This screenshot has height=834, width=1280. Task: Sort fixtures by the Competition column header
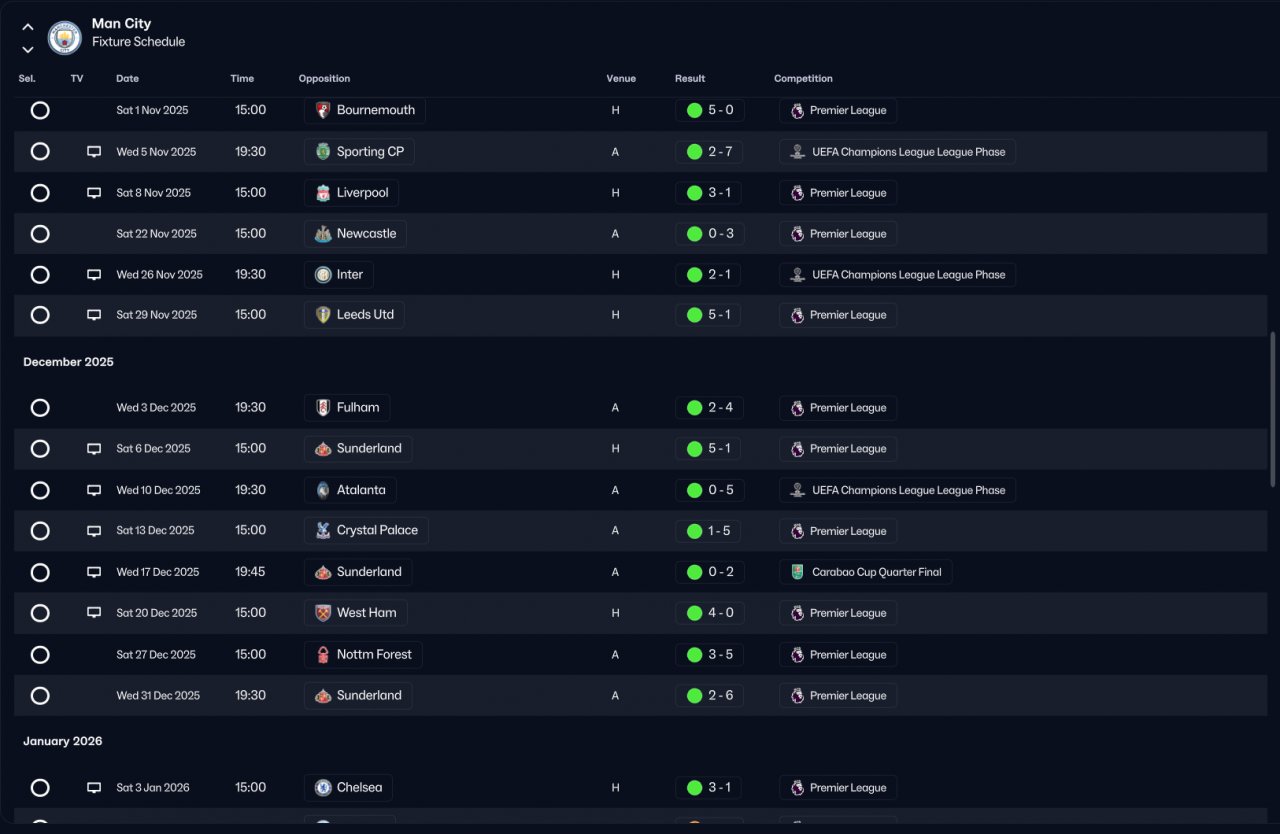pos(803,79)
